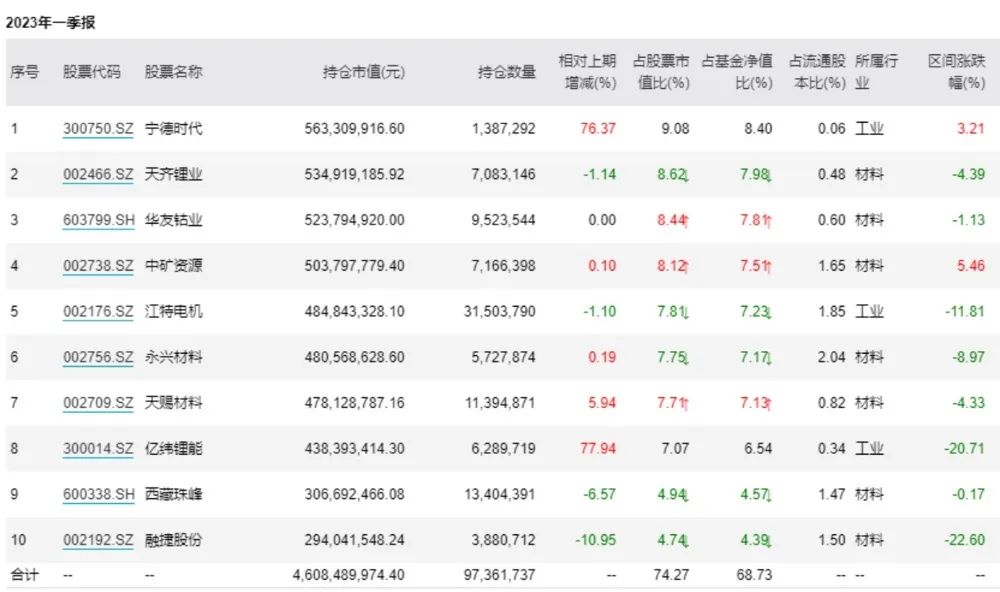
Task: Click the 2.04 float share ratio for 永兴材料
Action: click(832, 357)
